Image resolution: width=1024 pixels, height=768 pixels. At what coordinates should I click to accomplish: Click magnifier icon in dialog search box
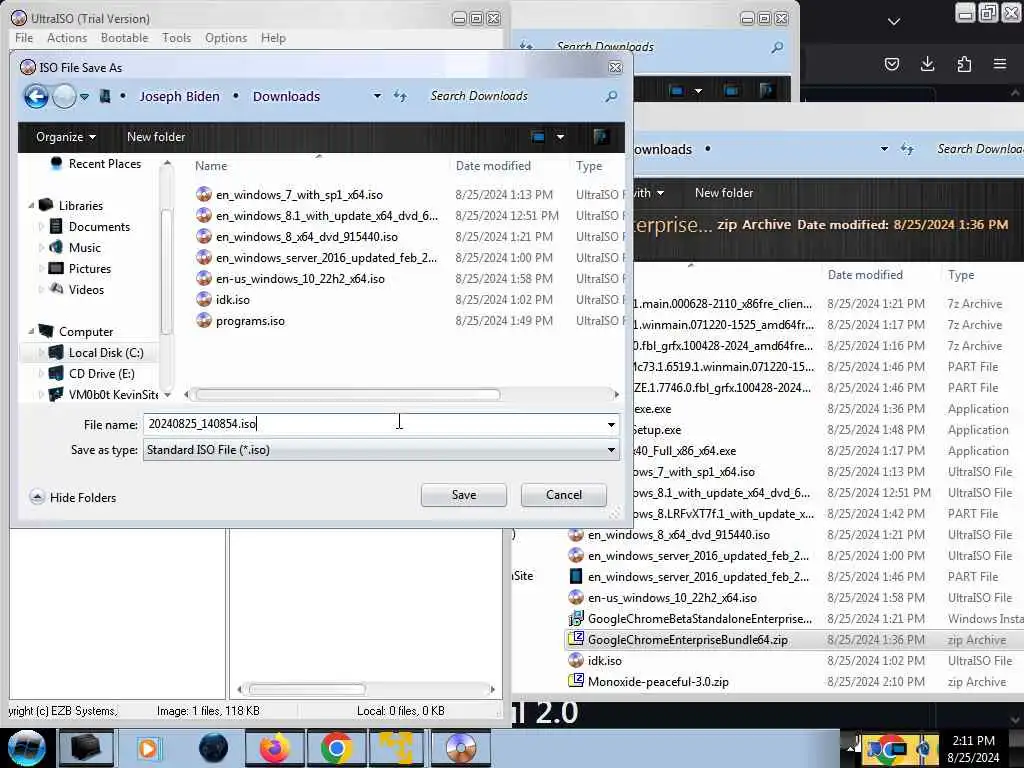pyautogui.click(x=611, y=97)
